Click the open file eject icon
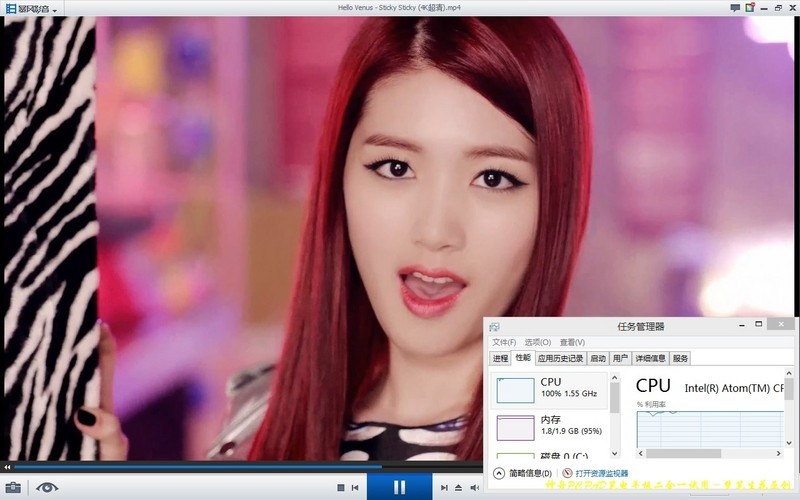Viewport: 800px width, 500px height. [459, 488]
